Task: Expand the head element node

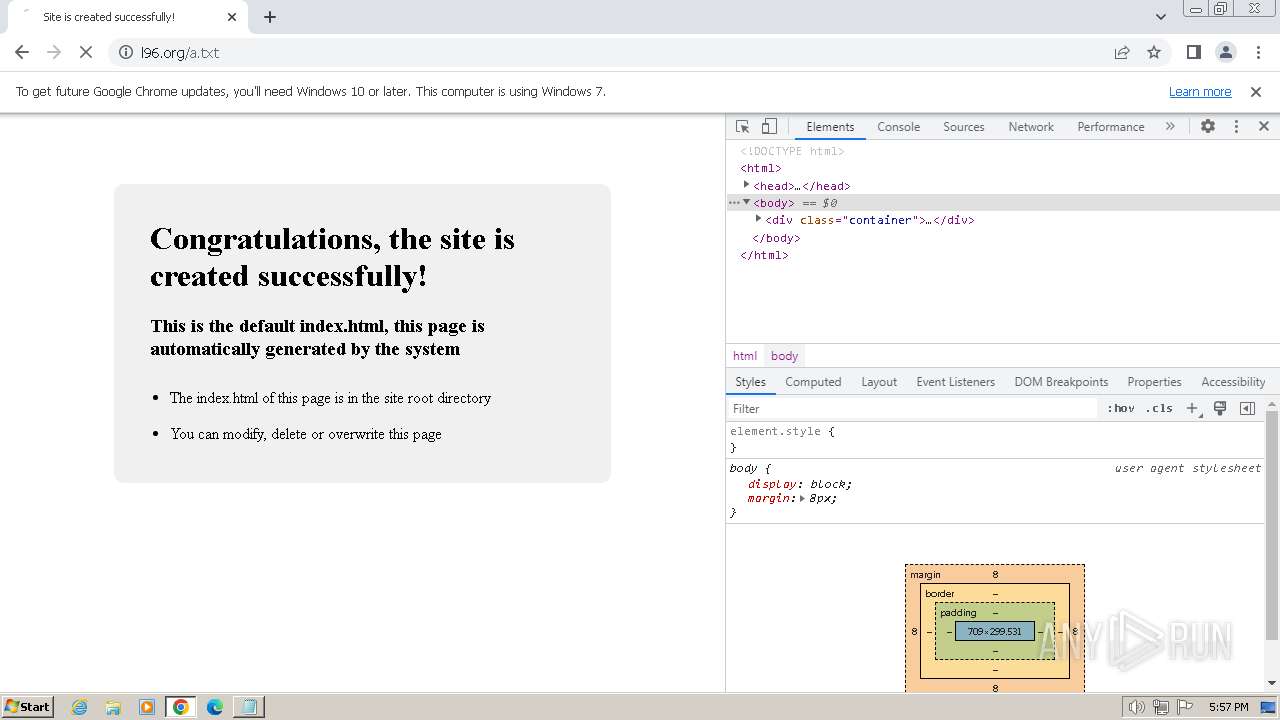Action: click(746, 185)
